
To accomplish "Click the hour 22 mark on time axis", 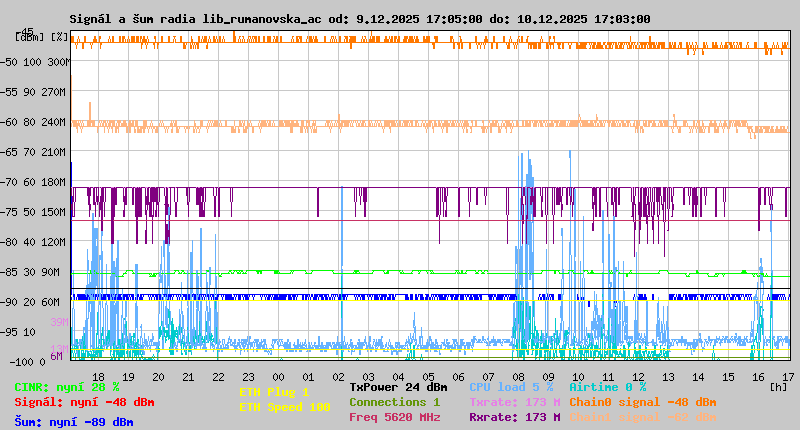I will (x=218, y=377).
